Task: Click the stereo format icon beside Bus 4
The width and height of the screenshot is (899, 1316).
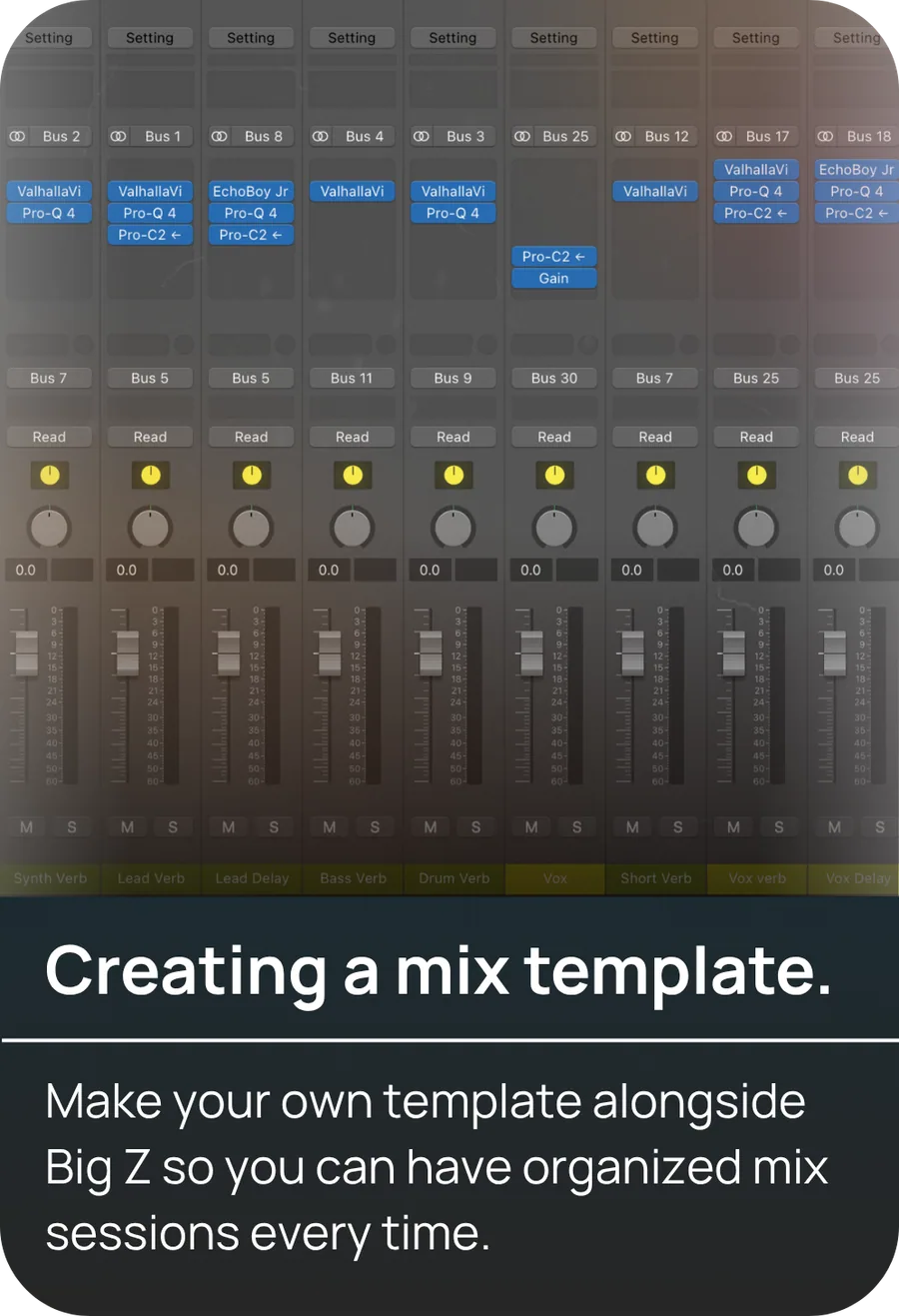Action: (x=321, y=136)
